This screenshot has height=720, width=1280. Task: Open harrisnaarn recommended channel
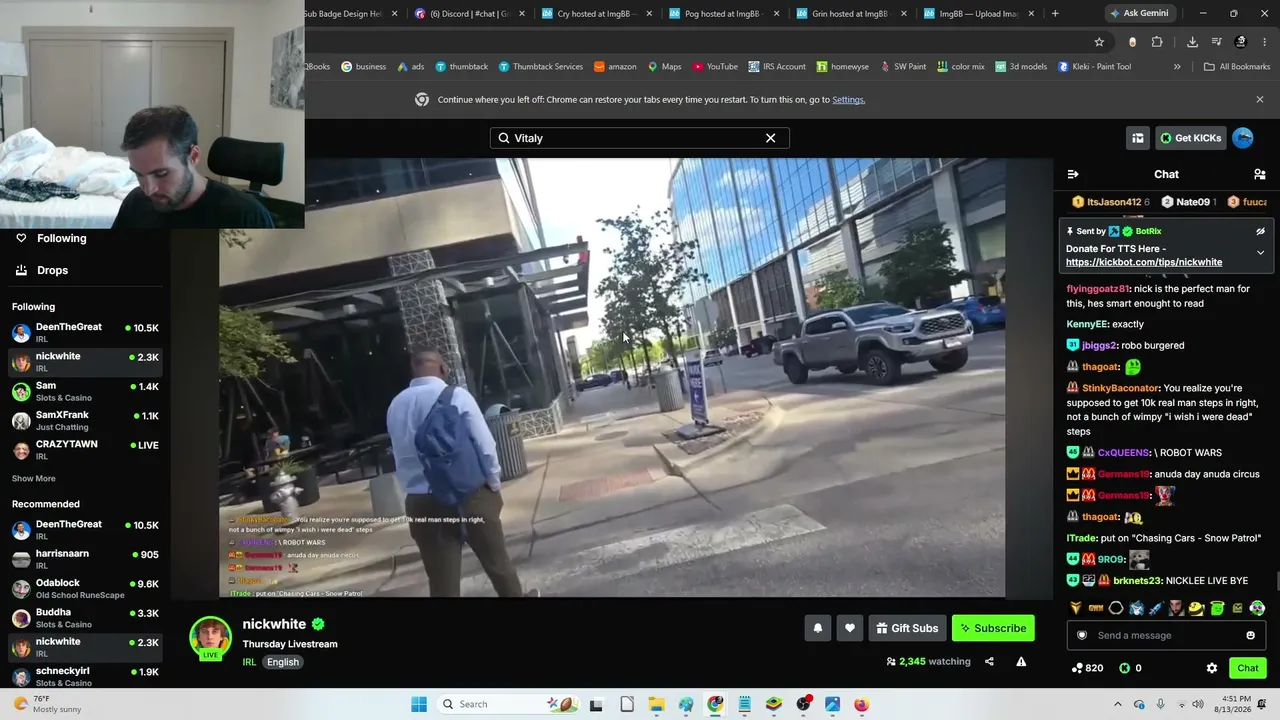point(85,559)
